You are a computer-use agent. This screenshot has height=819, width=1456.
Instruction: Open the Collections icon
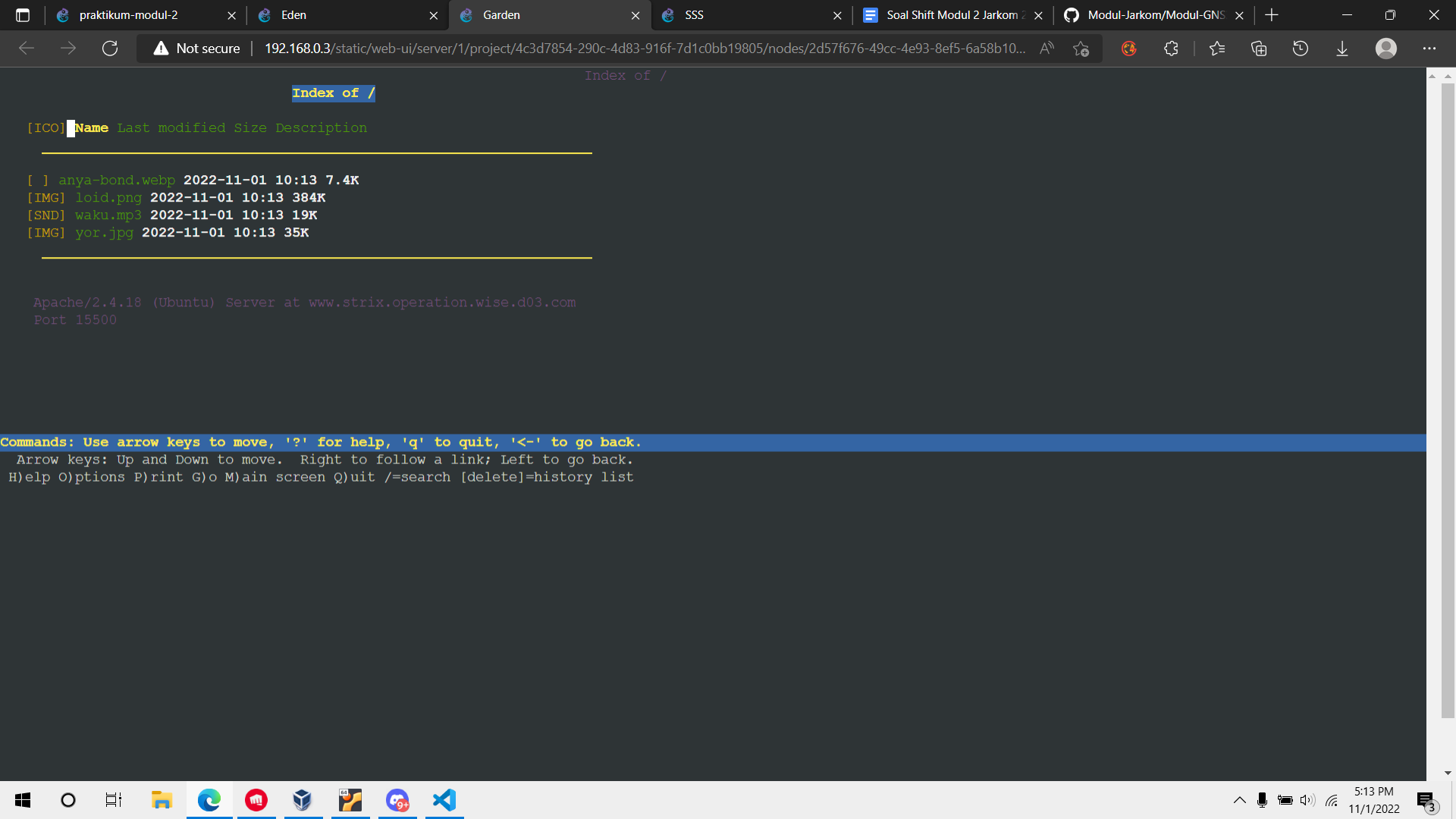(x=1259, y=48)
